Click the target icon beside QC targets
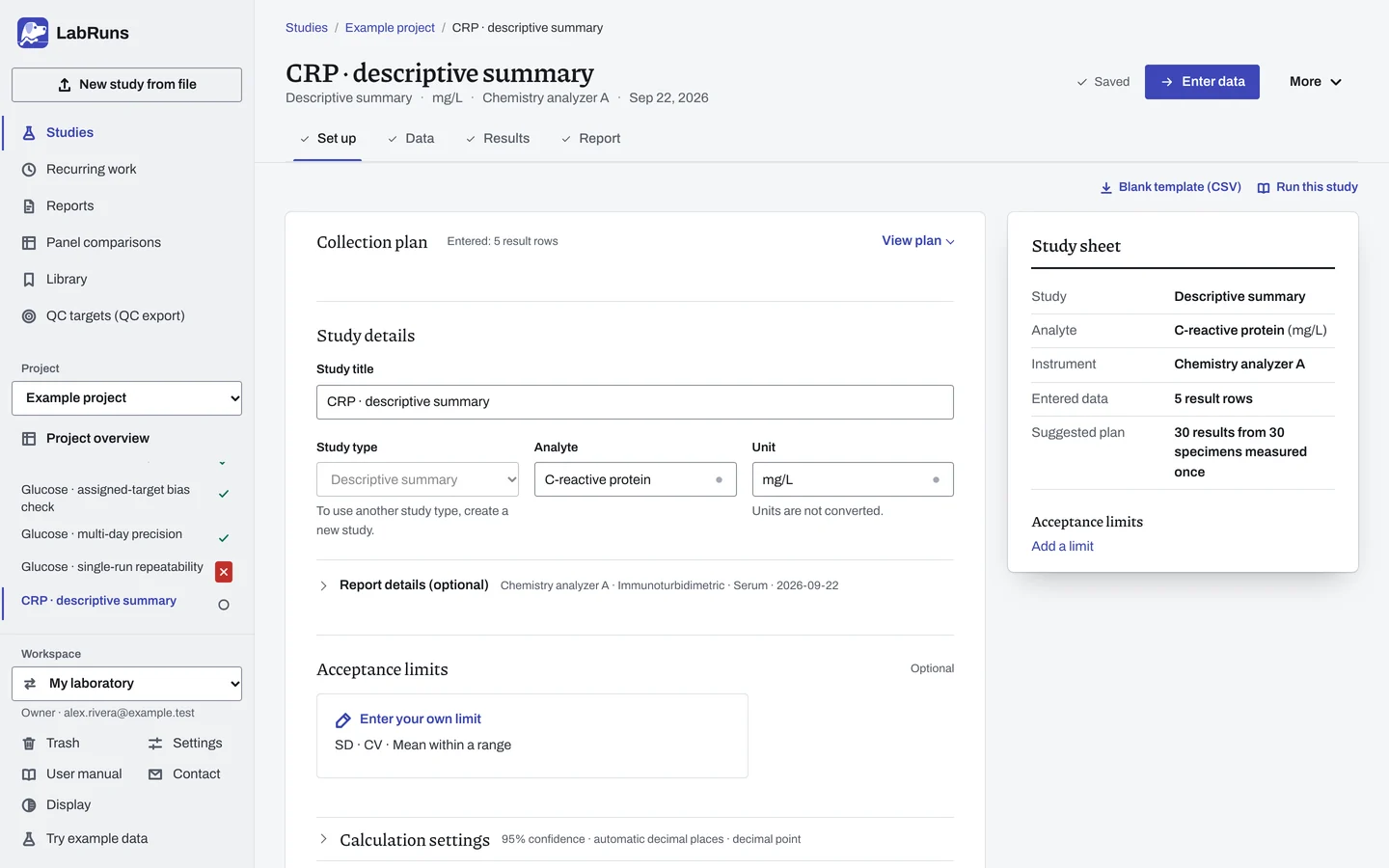1389x868 pixels. pos(29,316)
